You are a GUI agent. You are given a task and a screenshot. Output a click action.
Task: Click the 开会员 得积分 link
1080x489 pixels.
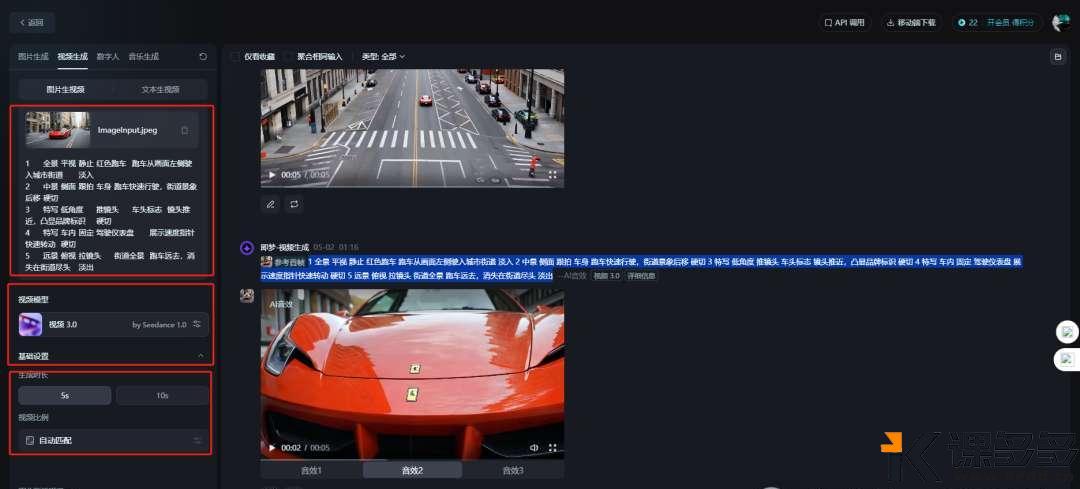click(1010, 23)
